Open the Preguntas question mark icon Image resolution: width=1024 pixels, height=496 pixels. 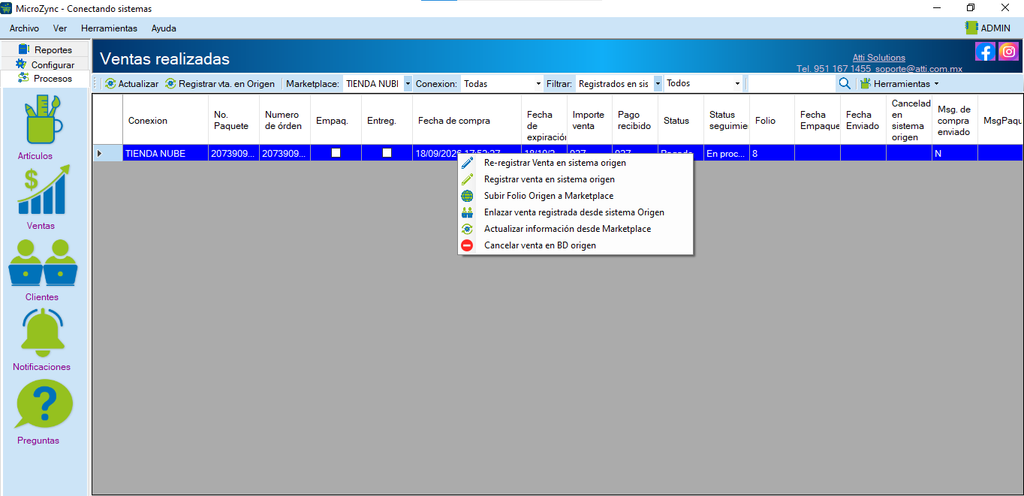tap(44, 404)
